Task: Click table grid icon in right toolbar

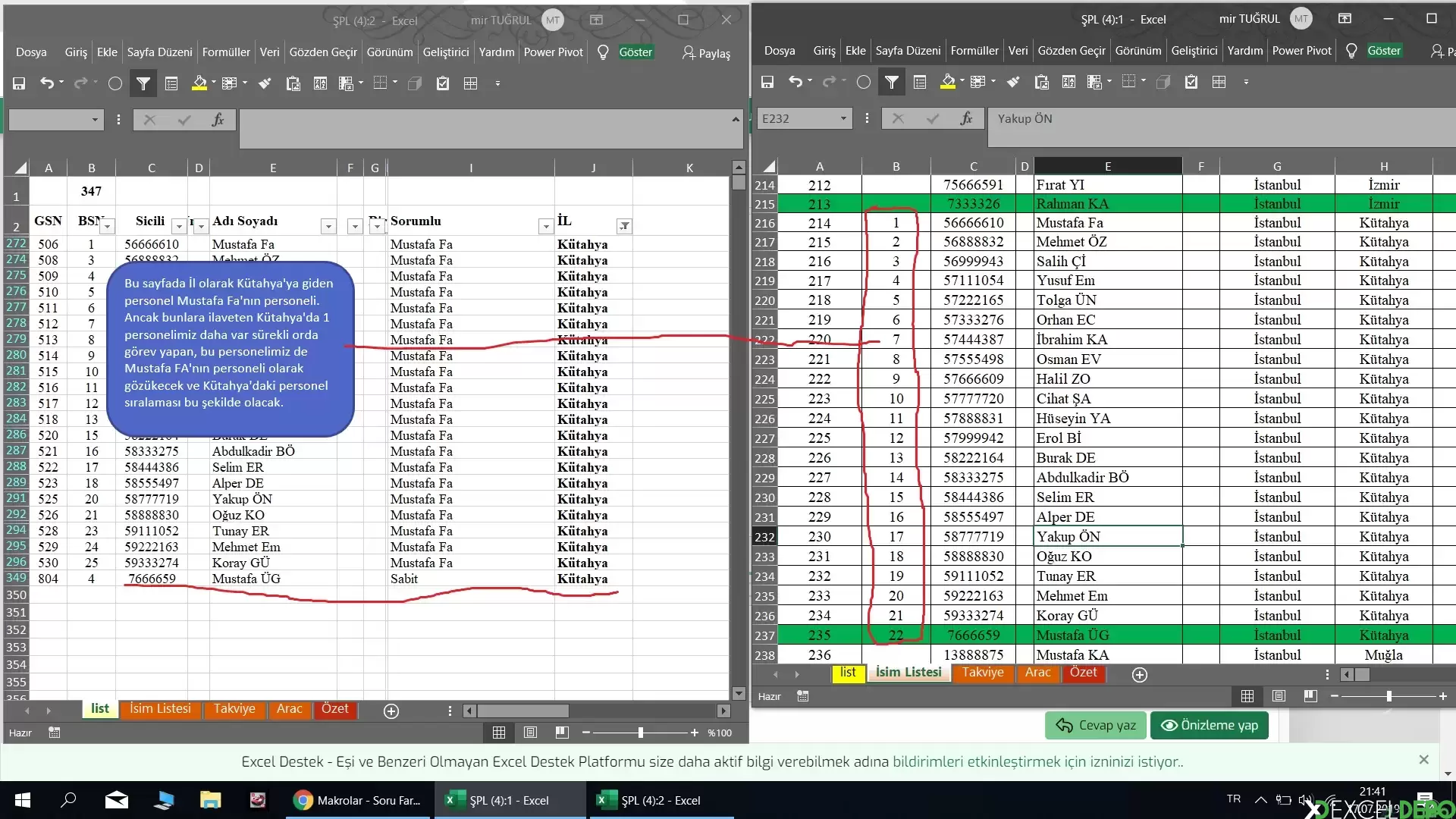Action: pyautogui.click(x=1219, y=82)
